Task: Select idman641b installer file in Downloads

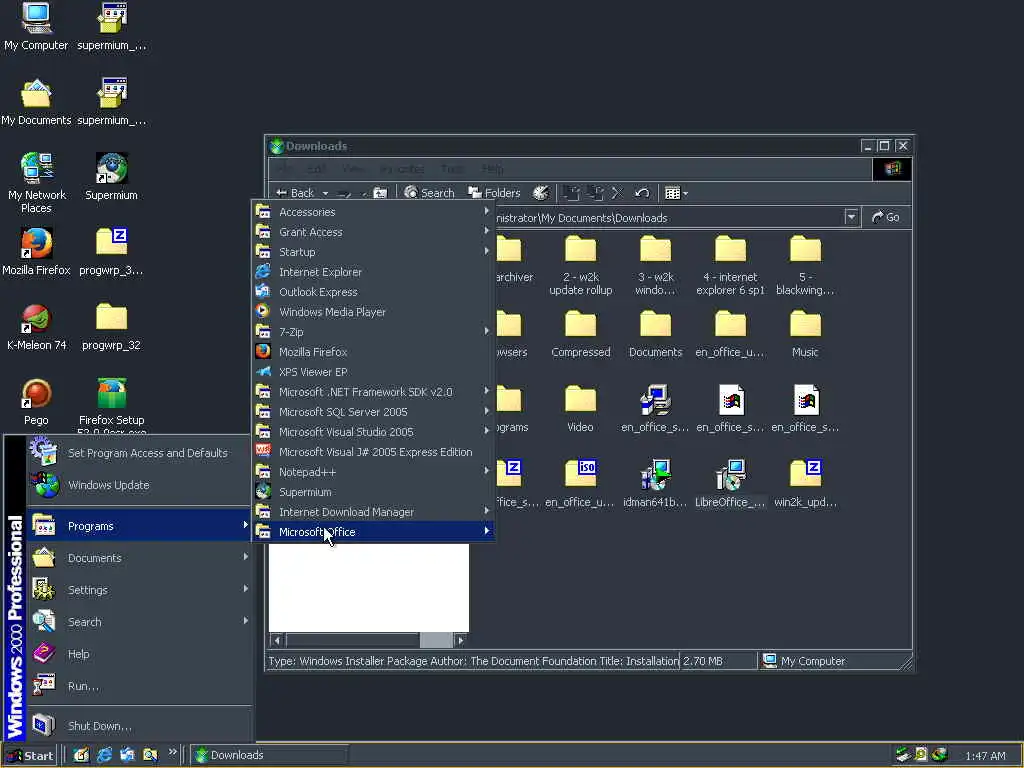Action: (655, 483)
